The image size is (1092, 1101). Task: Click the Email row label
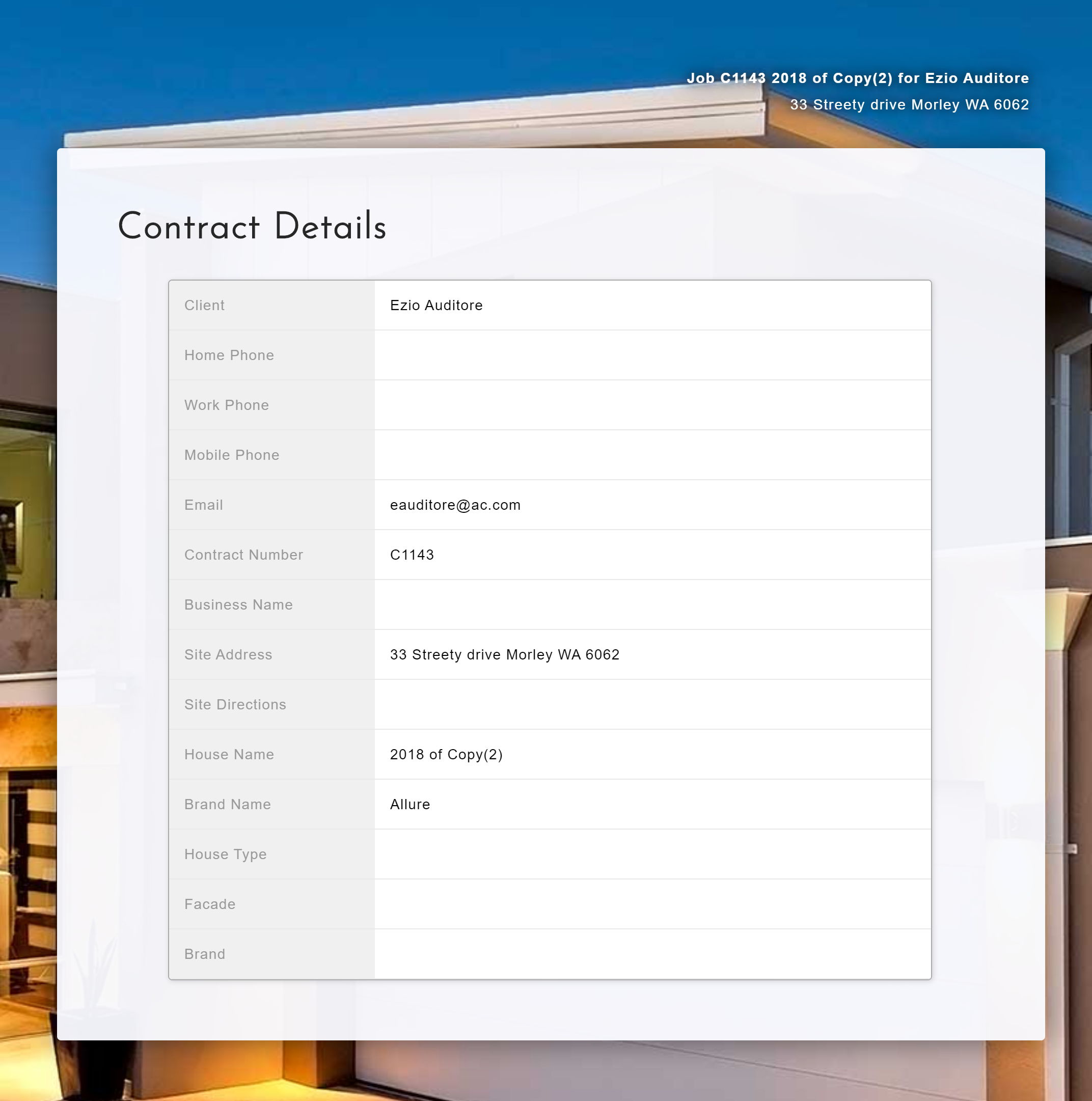point(203,505)
